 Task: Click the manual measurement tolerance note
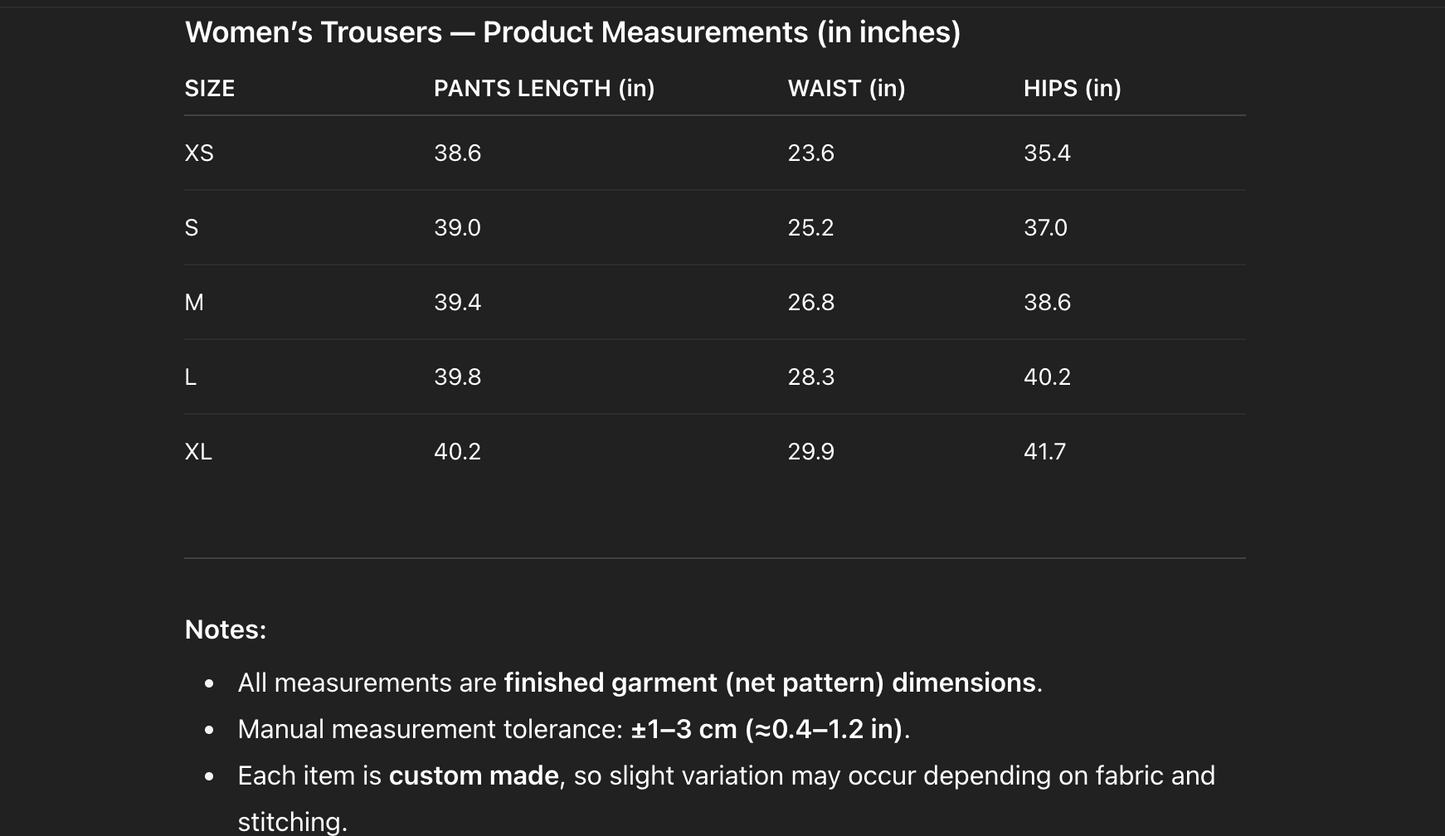(x=573, y=729)
